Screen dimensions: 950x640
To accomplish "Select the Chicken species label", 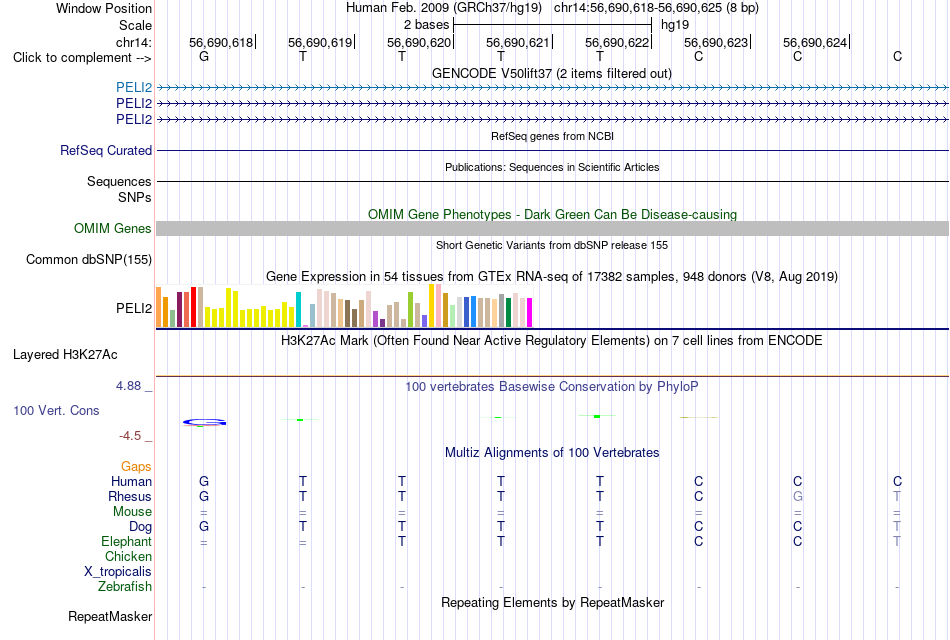I will pyautogui.click(x=128, y=556).
